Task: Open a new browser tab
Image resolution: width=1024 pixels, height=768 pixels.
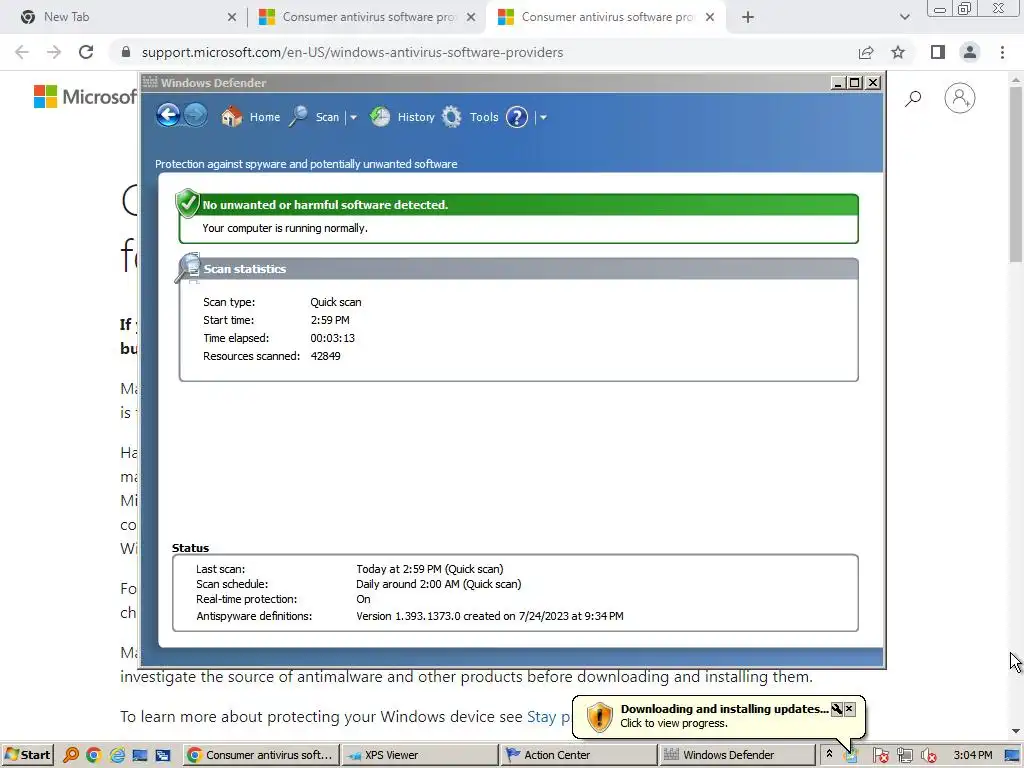Action: click(748, 17)
